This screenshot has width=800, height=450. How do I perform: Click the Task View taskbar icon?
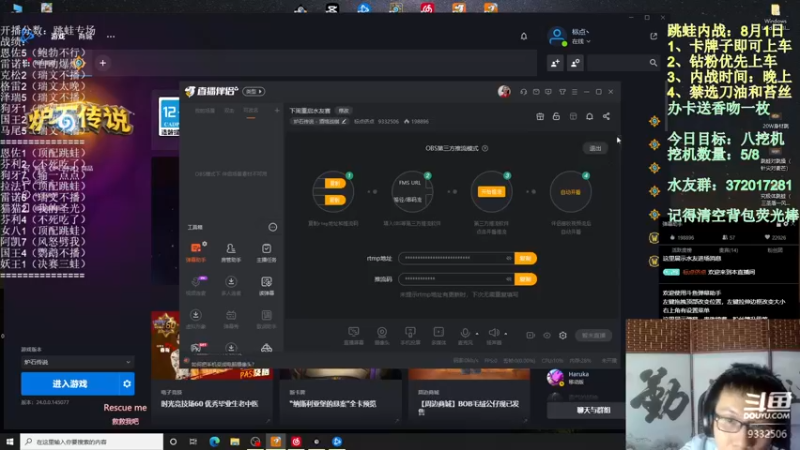[x=193, y=441]
